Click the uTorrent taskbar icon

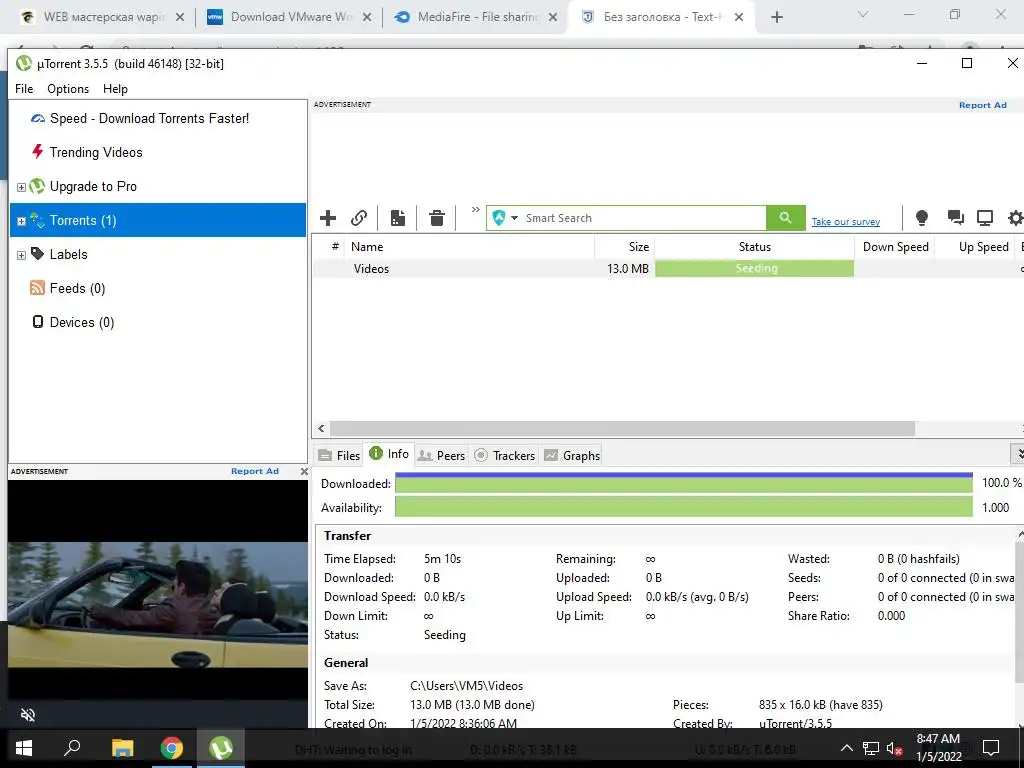221,748
